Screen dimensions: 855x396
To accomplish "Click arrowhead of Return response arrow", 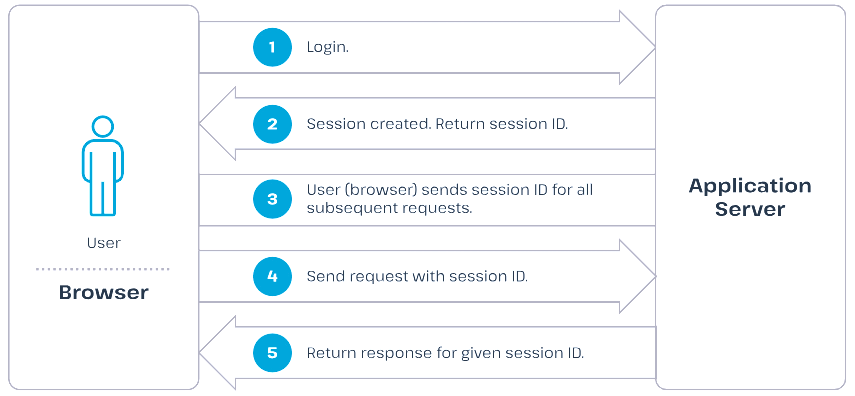I will pos(217,353).
